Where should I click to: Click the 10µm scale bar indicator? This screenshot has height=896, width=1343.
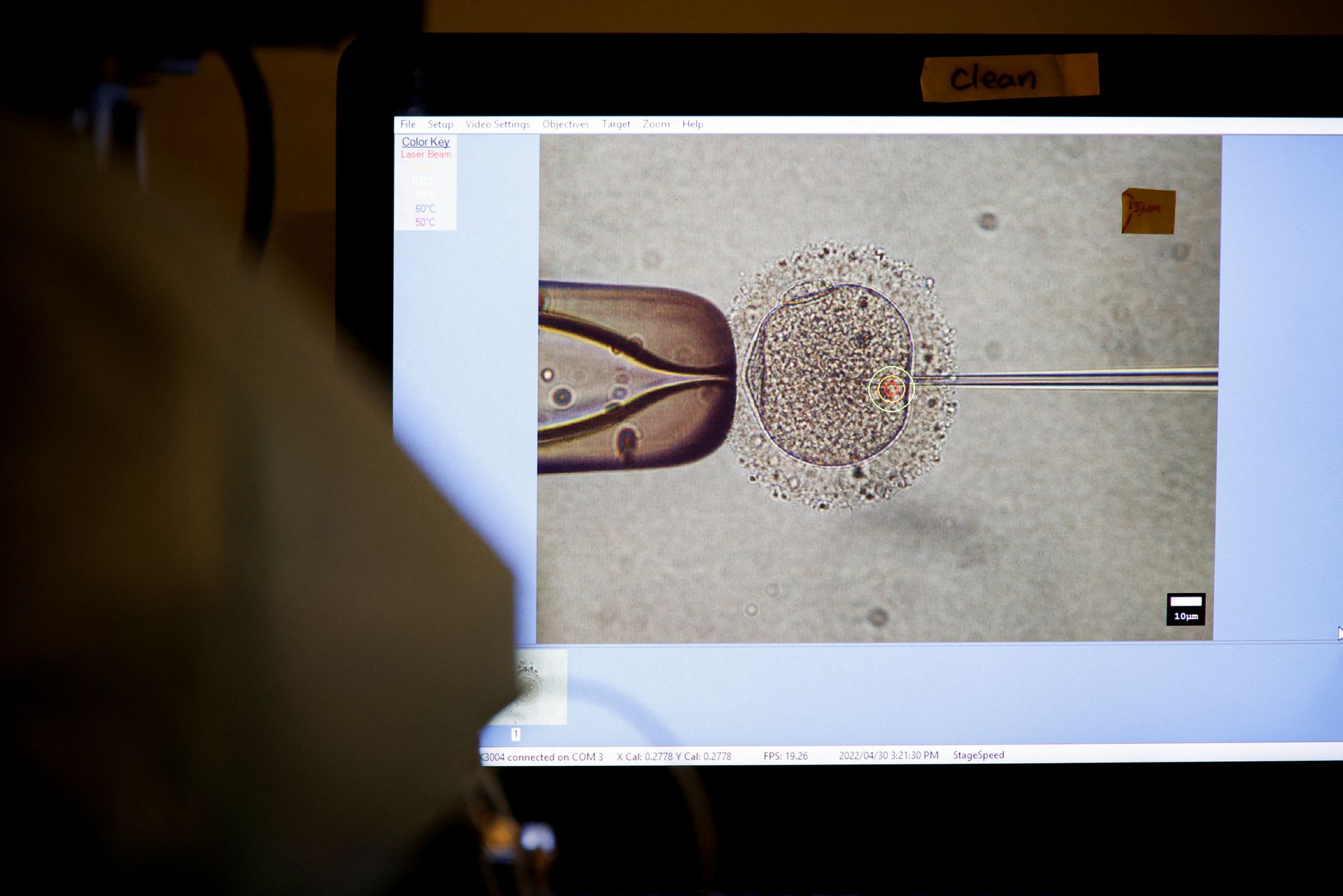point(1186,609)
